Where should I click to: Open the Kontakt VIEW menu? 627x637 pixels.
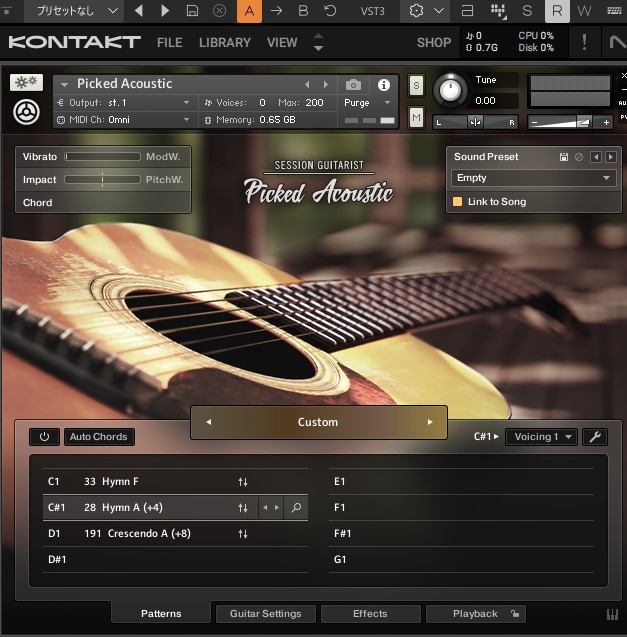pyautogui.click(x=282, y=42)
